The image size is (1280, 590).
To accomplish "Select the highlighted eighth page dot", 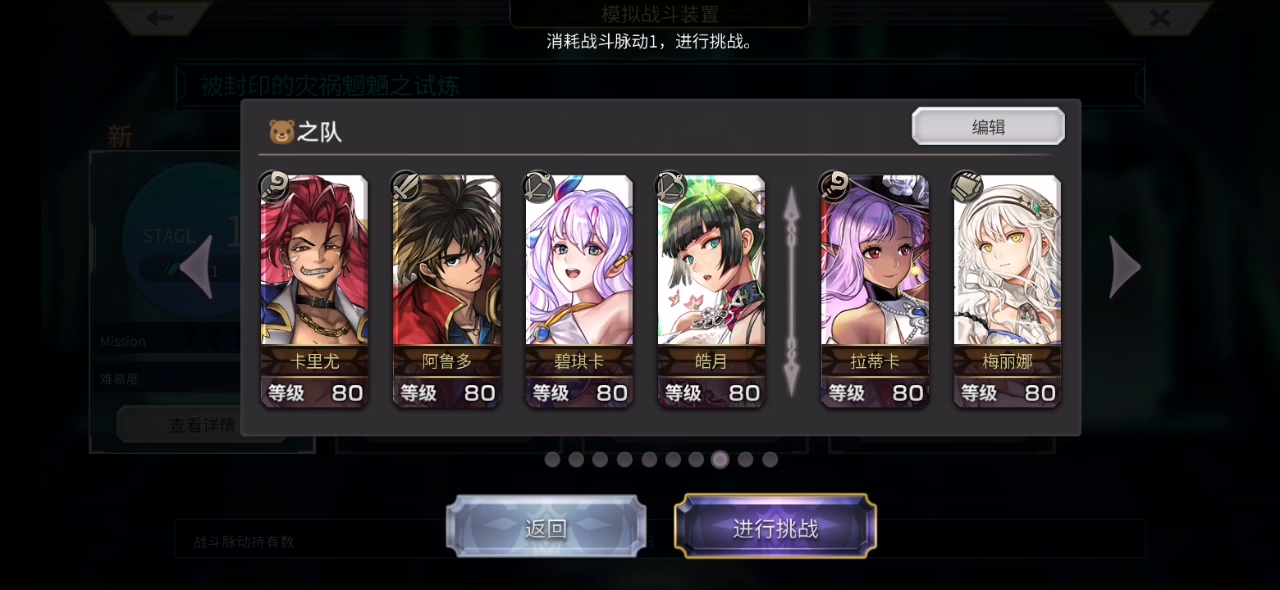I will click(720, 459).
